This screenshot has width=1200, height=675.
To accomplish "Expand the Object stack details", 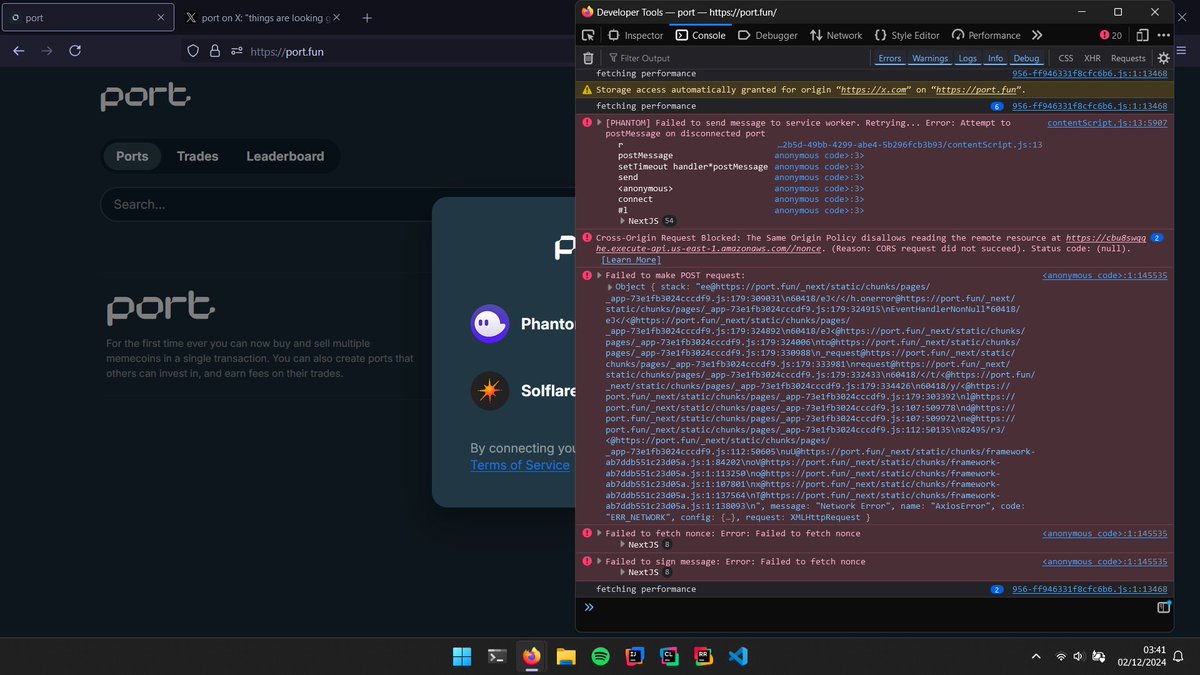I will coord(610,287).
